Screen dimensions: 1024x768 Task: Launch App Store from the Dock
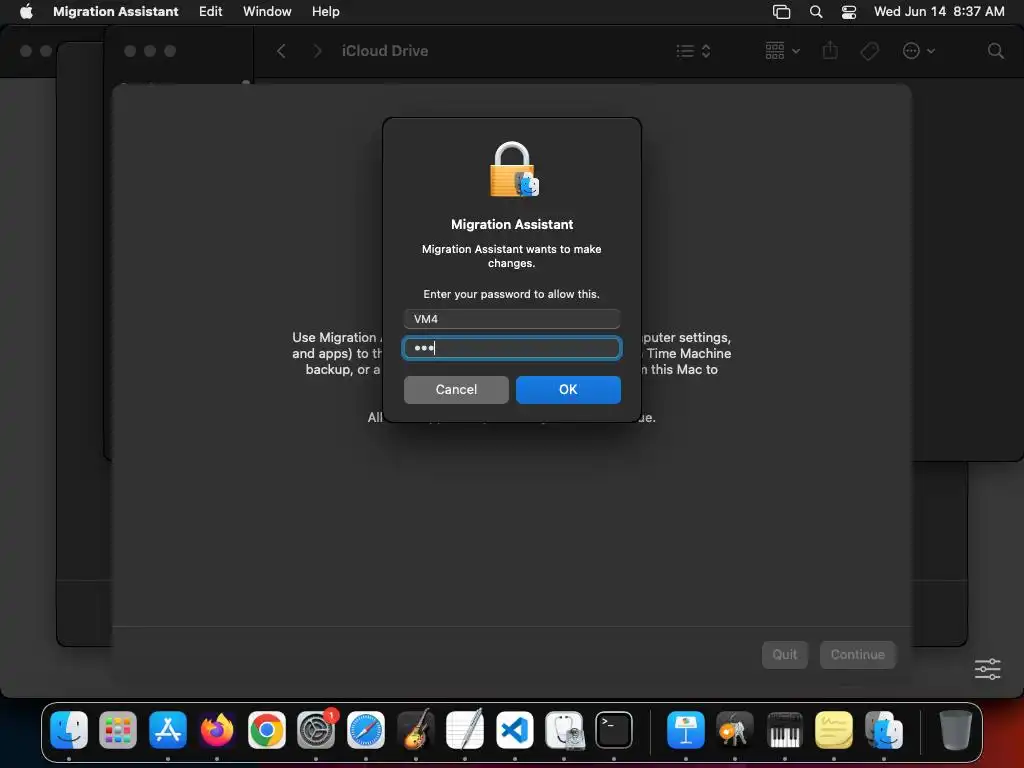(x=168, y=729)
